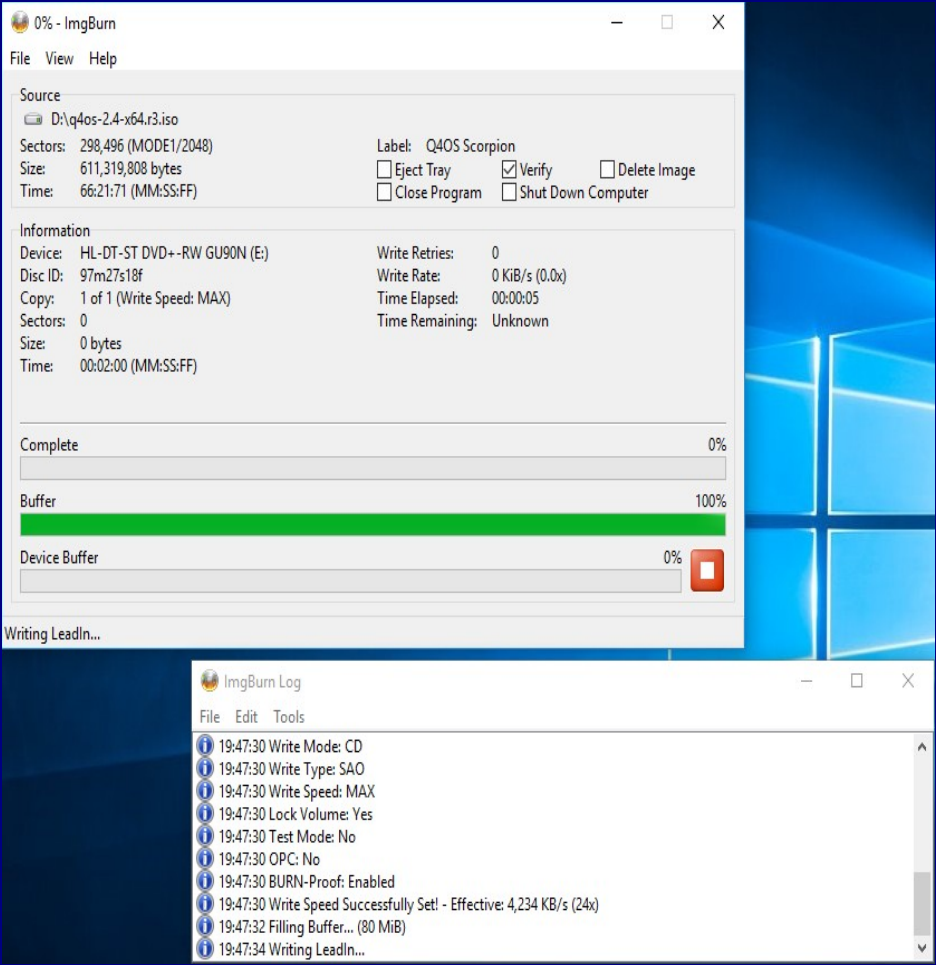The height and width of the screenshot is (966, 937).
Task: Click the drive icon beside the ISO path
Action: tap(34, 119)
